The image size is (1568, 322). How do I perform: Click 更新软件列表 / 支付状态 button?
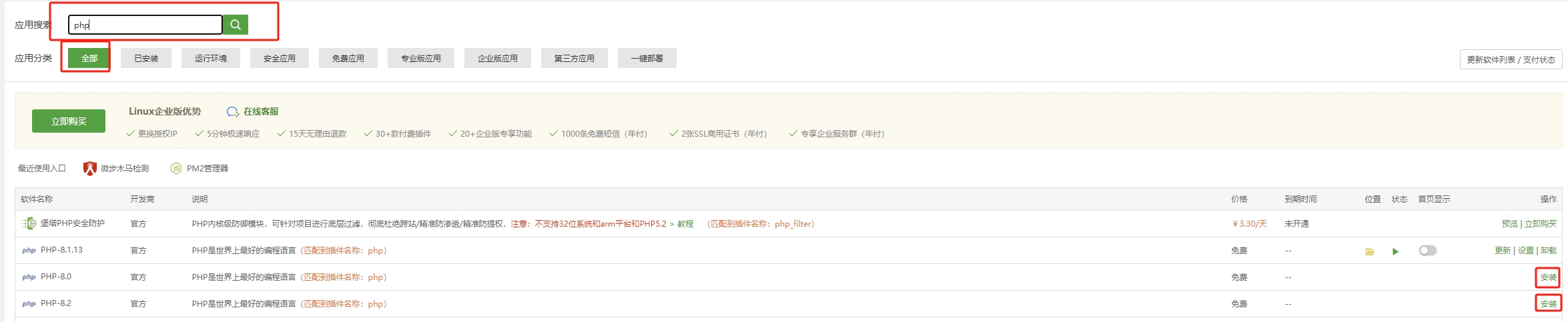pyautogui.click(x=1511, y=60)
